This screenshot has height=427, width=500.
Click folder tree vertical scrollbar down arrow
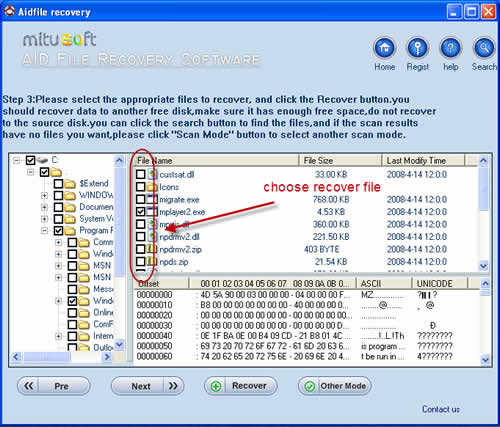pos(119,344)
